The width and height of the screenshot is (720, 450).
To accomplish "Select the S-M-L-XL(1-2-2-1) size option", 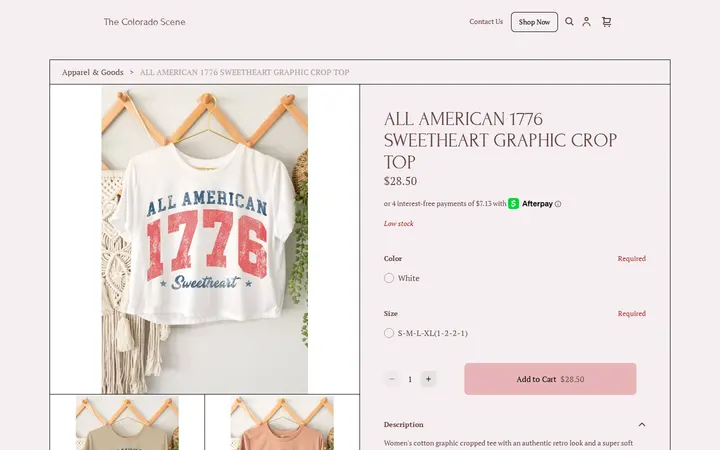I will (389, 333).
